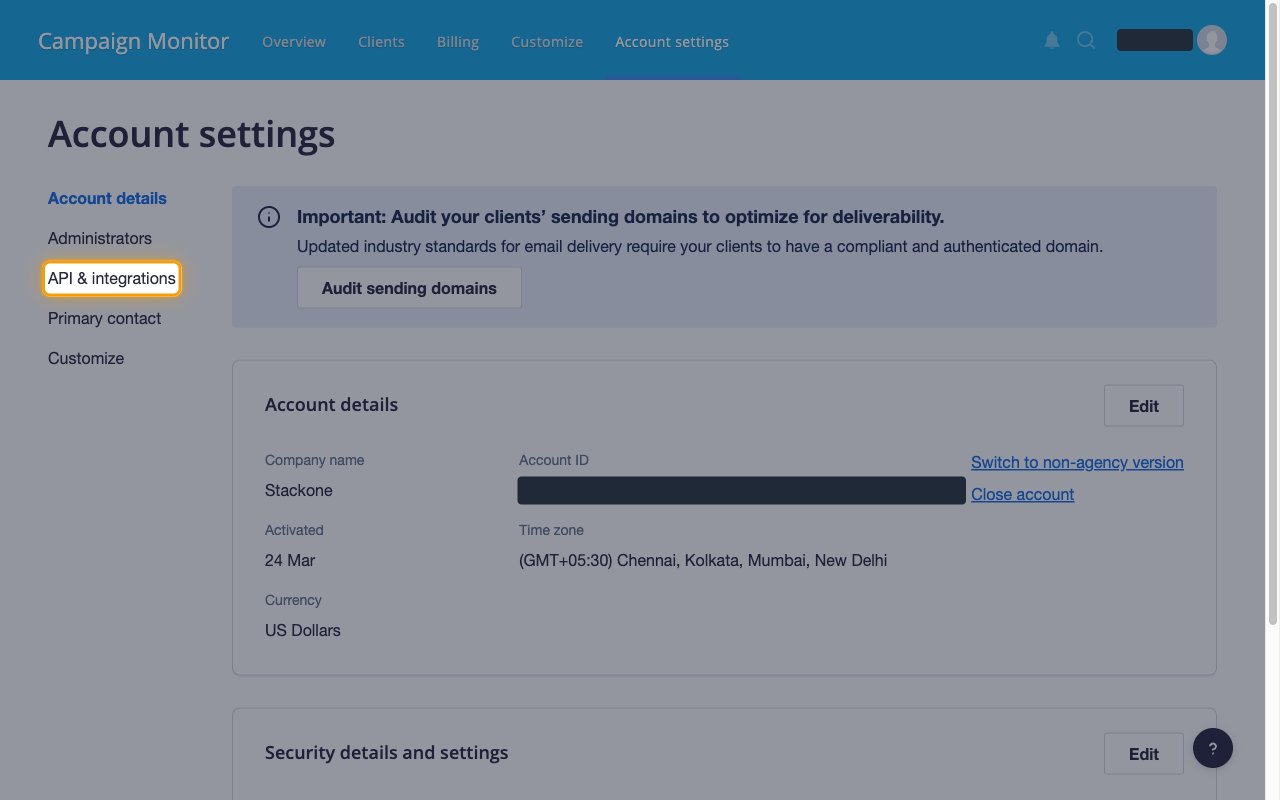
Task: Click the Company name label
Action: (314, 460)
